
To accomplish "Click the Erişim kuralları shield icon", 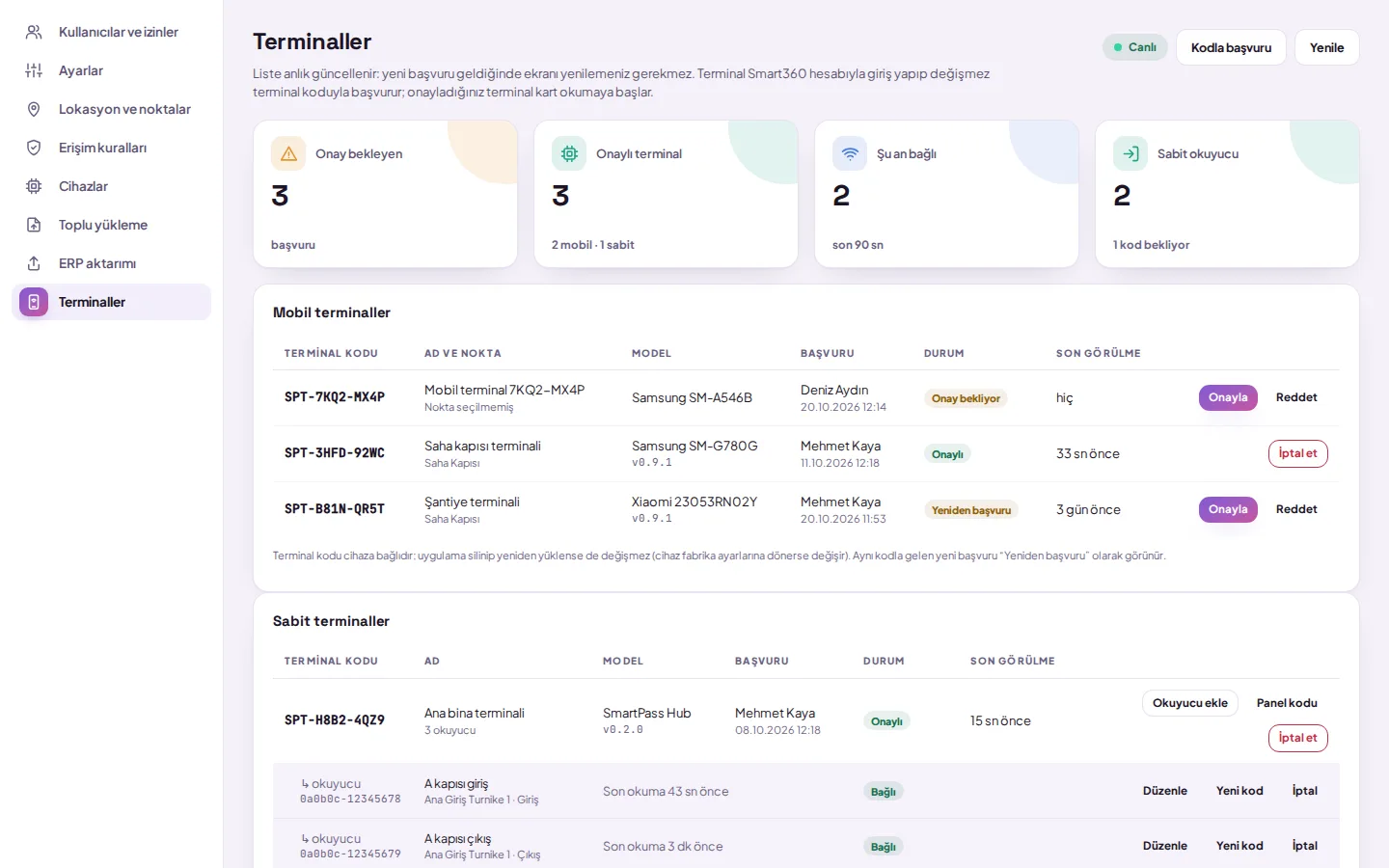I will click(x=34, y=148).
